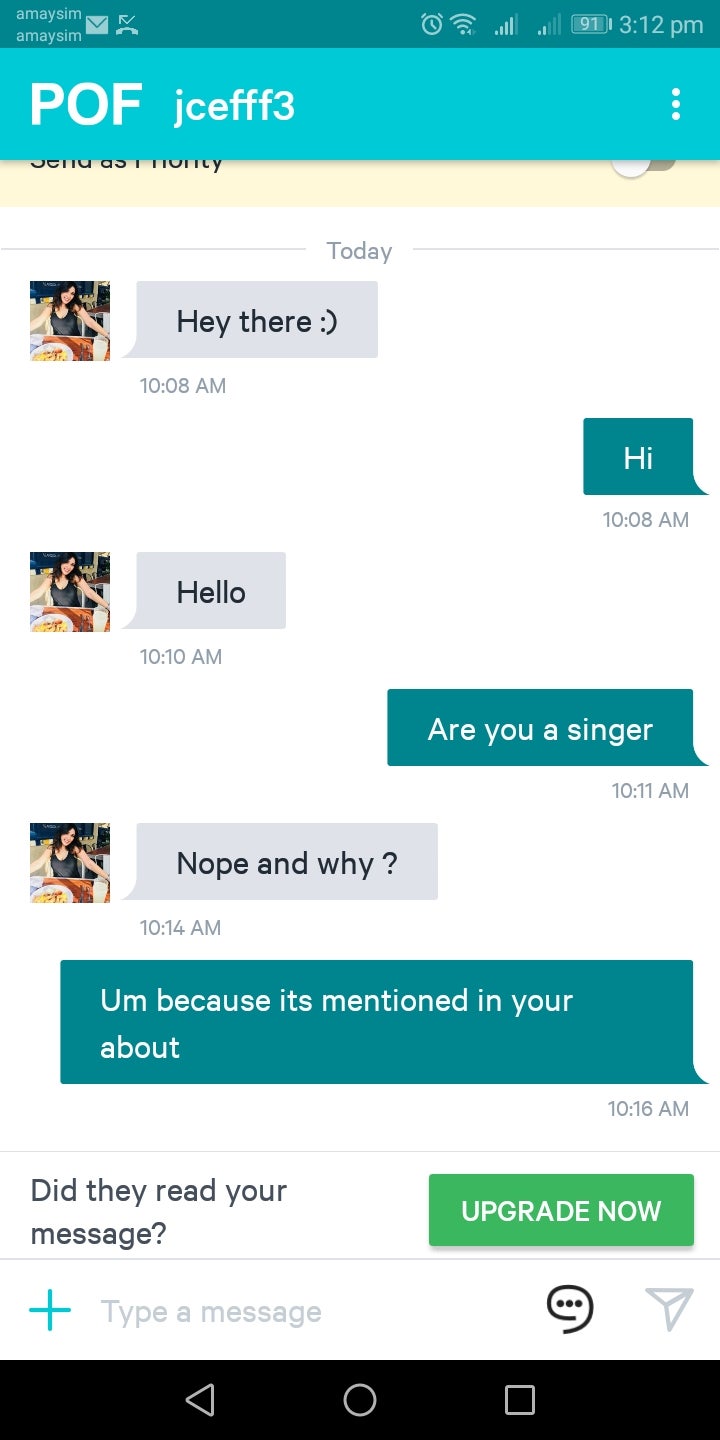The height and width of the screenshot is (1440, 720).
Task: Focus the Type a message field
Action: pyautogui.click(x=300, y=1311)
